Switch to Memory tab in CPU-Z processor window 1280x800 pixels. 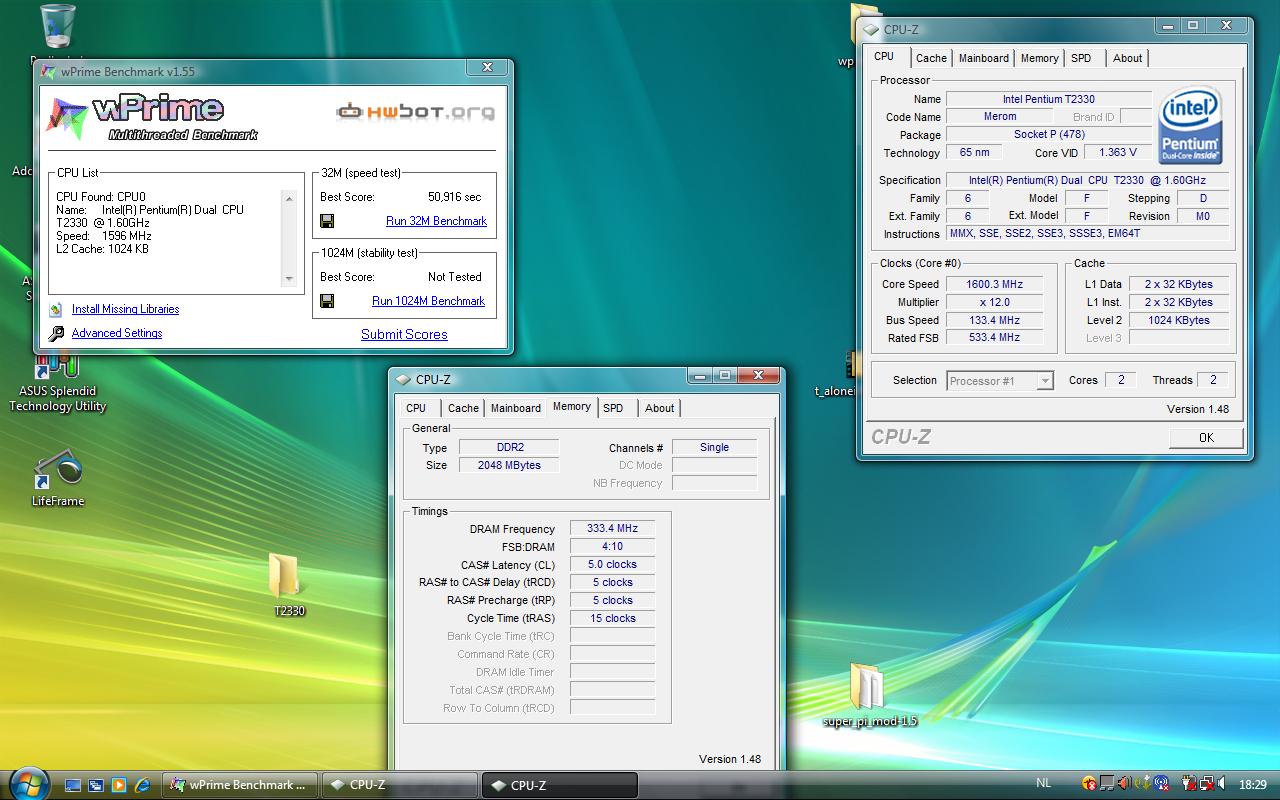1040,58
